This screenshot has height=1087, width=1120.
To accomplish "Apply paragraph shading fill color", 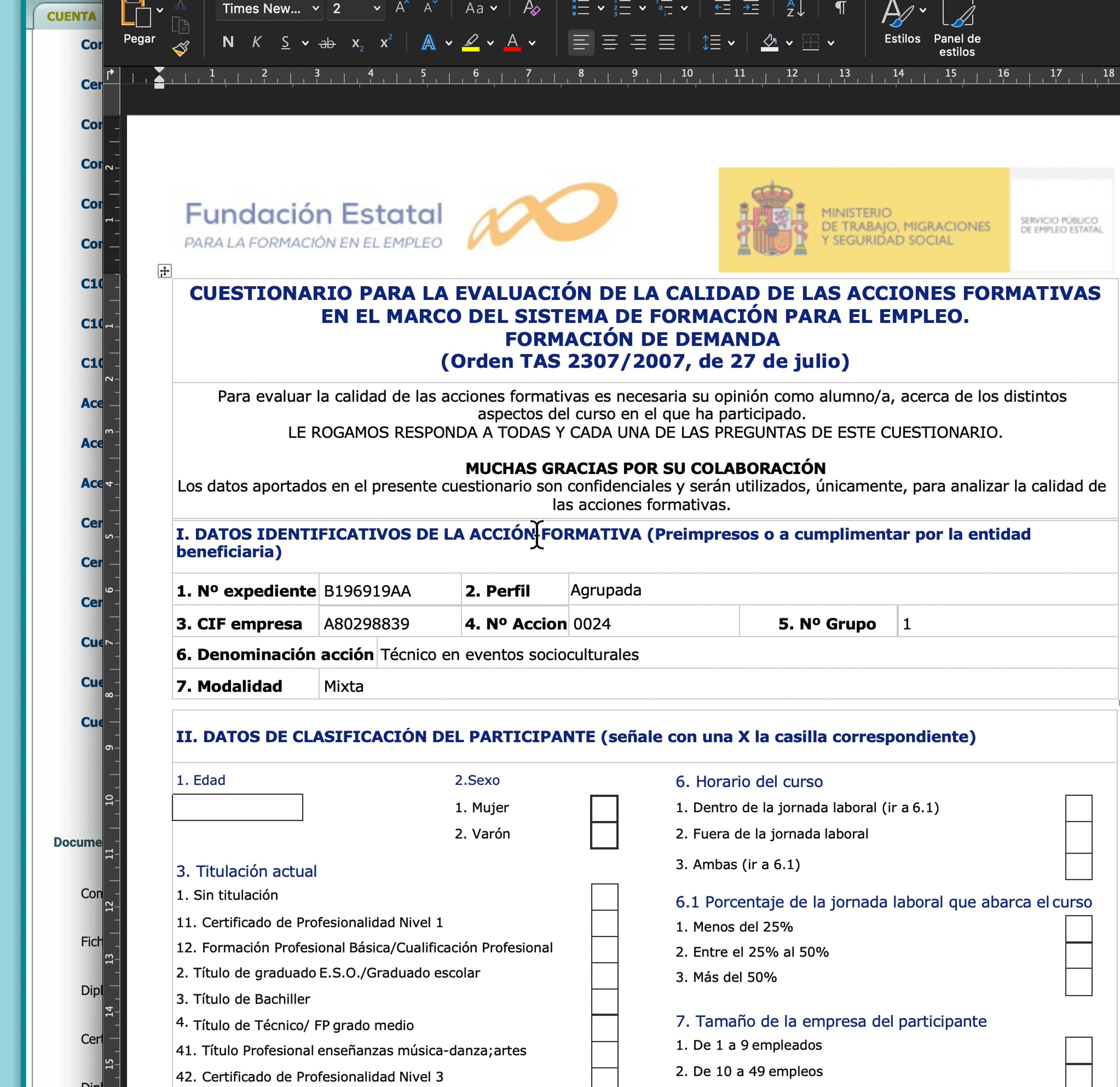I will [770, 42].
